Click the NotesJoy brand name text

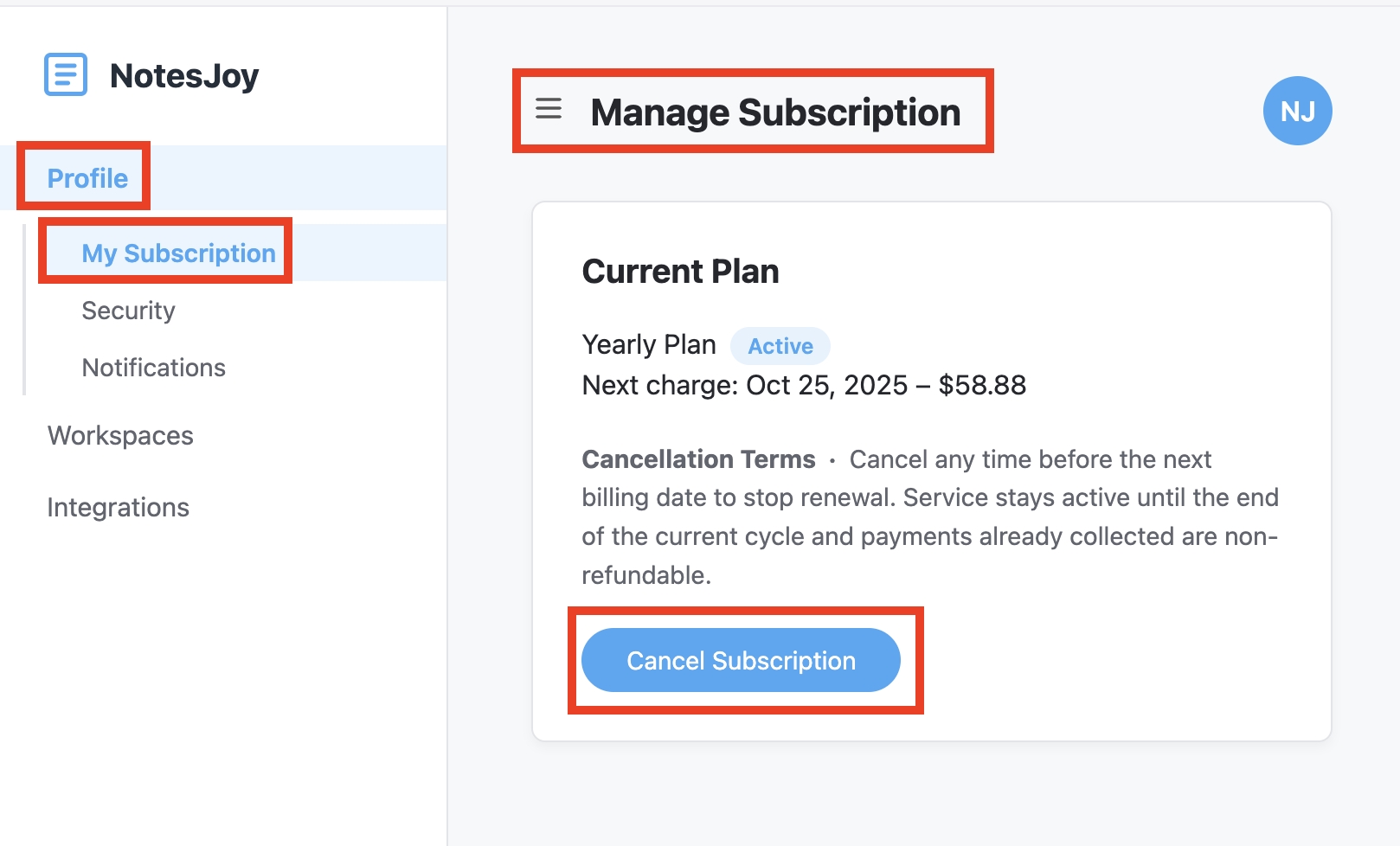pyautogui.click(x=184, y=76)
